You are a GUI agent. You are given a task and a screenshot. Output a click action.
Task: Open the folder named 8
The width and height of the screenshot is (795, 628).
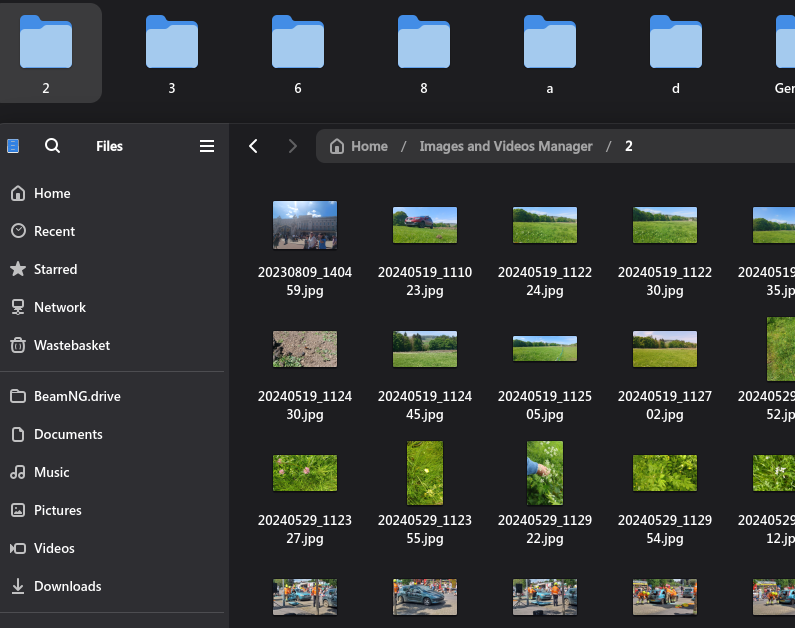tap(424, 53)
